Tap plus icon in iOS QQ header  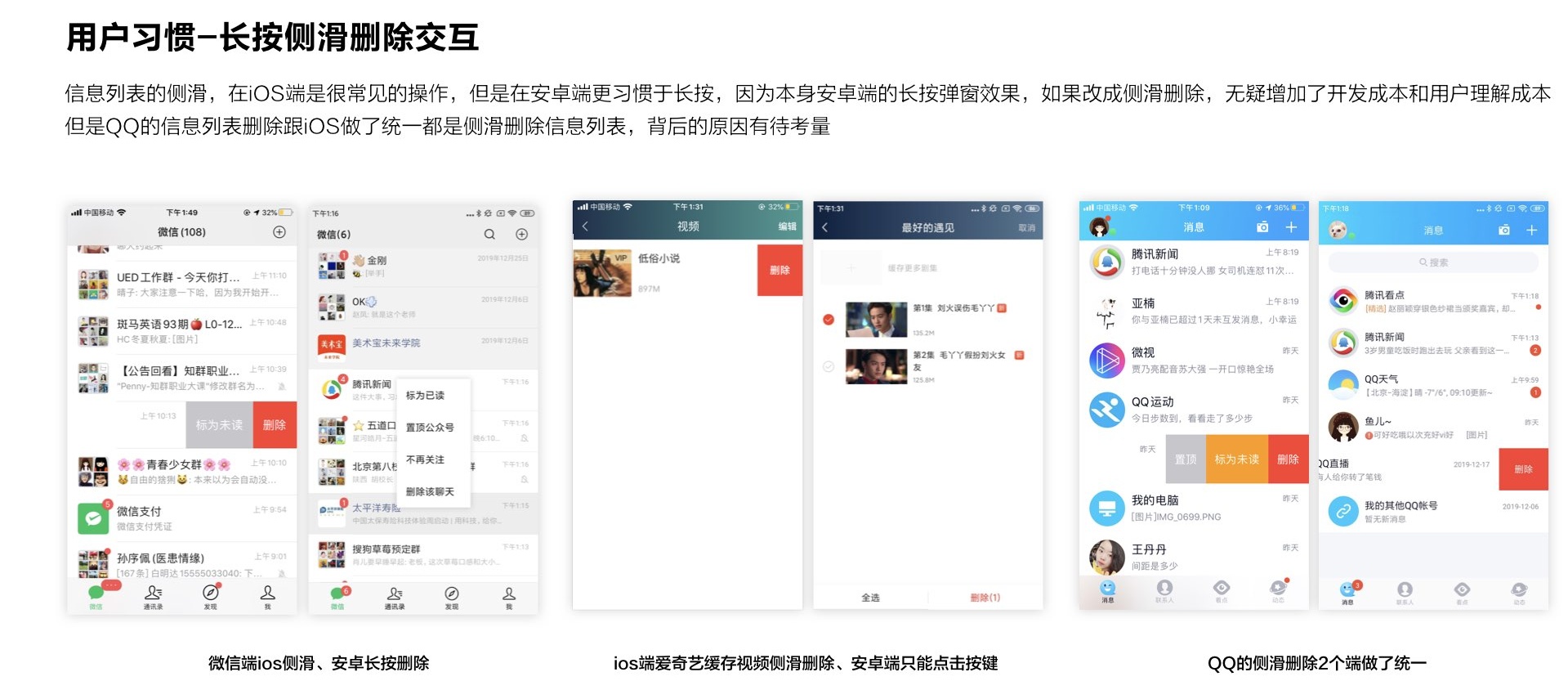1291,226
